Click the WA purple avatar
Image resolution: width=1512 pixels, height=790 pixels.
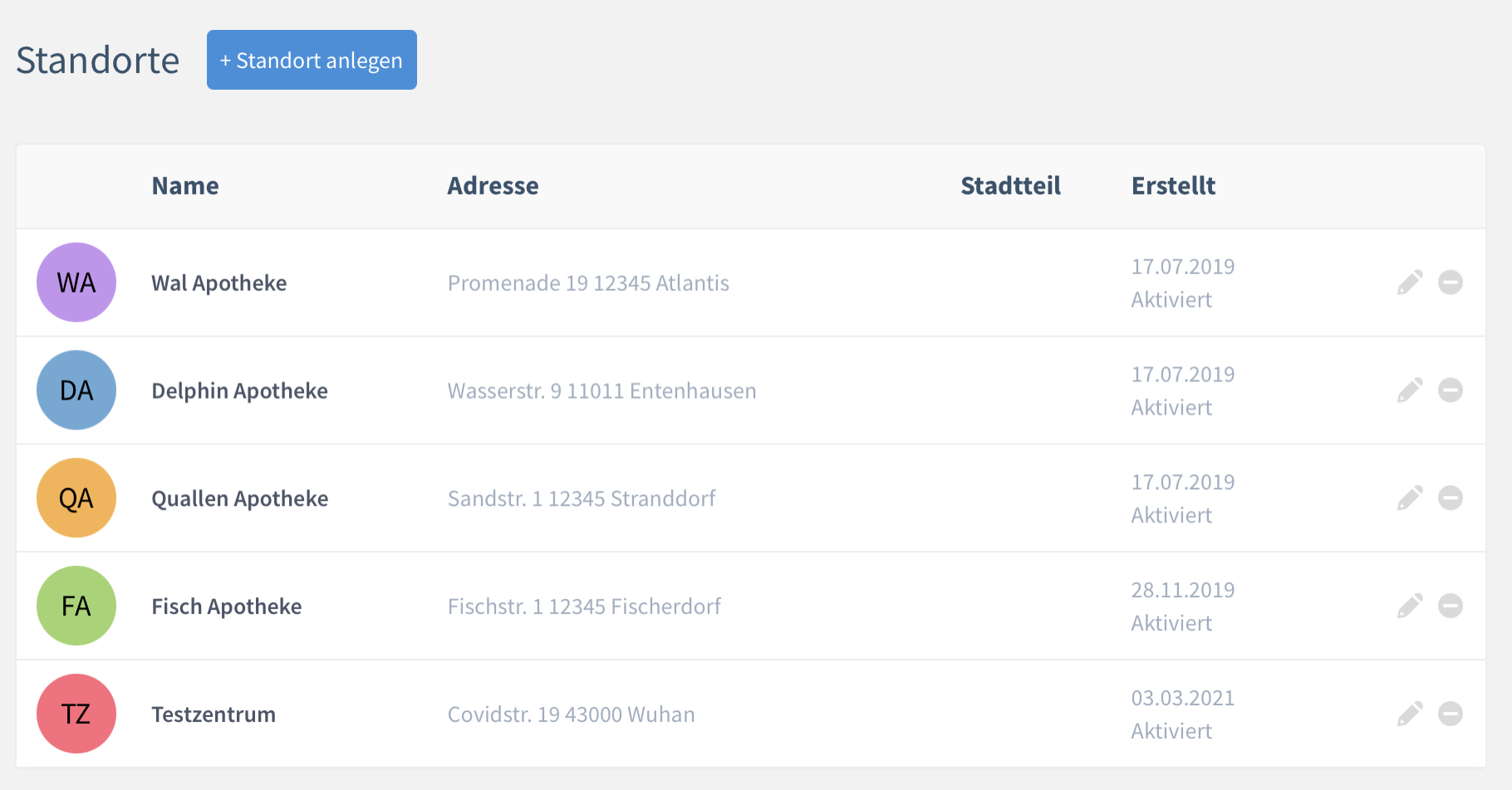(76, 282)
